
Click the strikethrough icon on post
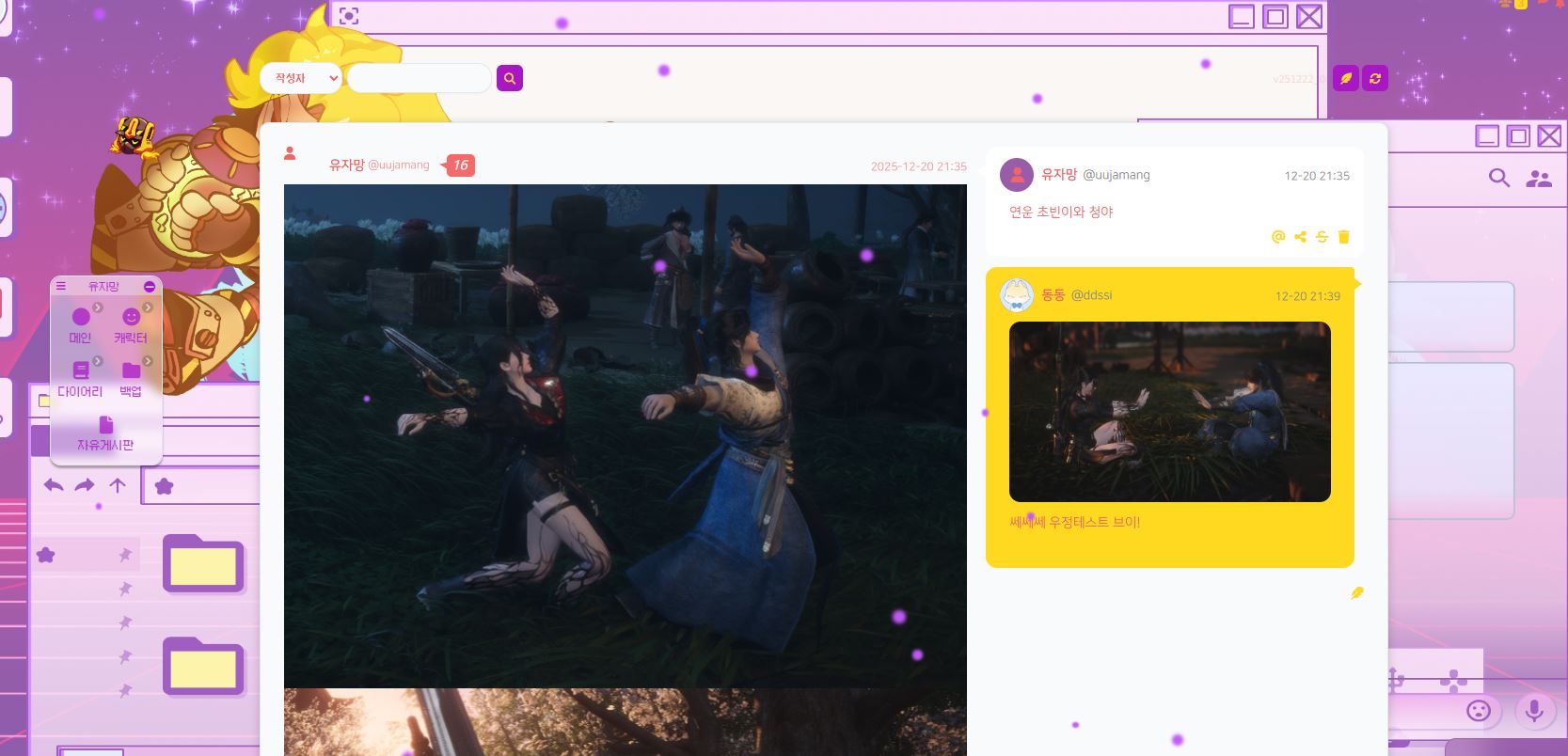point(1322,237)
